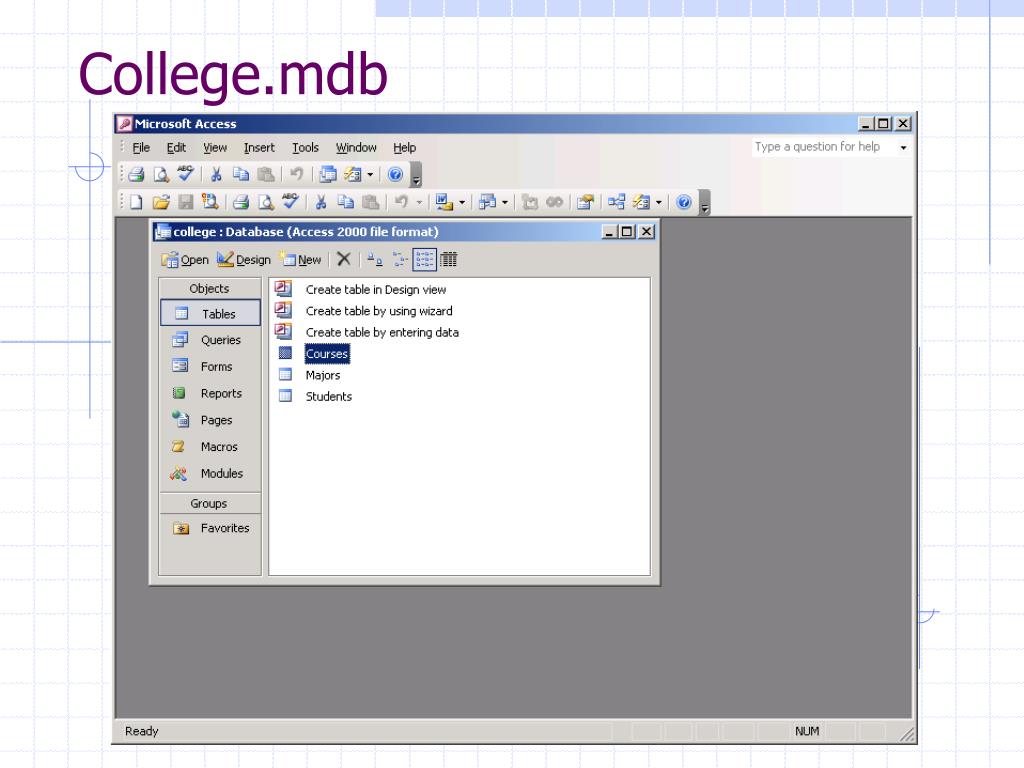Open Toolbar Options at end of longer toolbar
Viewport: 1024px width, 768px height.
point(705,202)
